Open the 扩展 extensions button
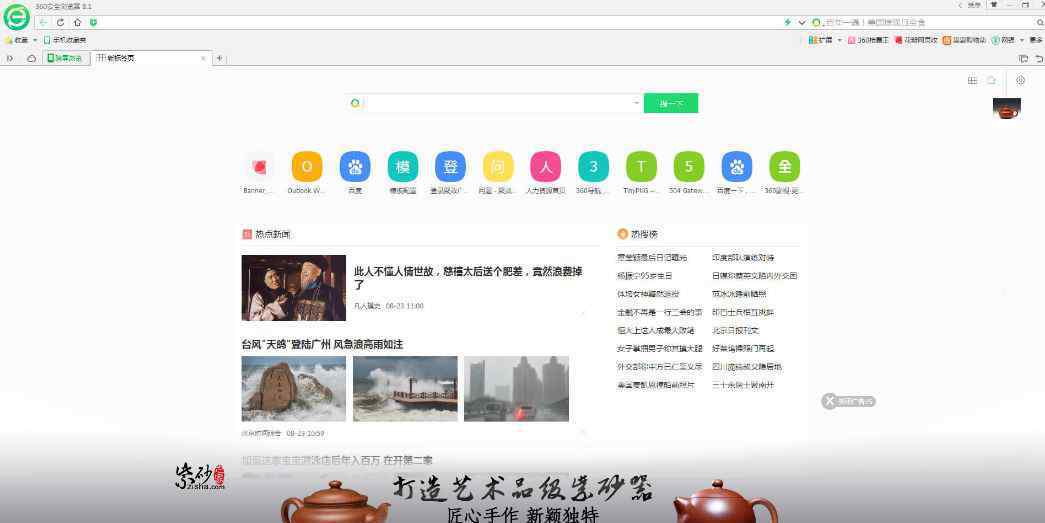 (820, 40)
